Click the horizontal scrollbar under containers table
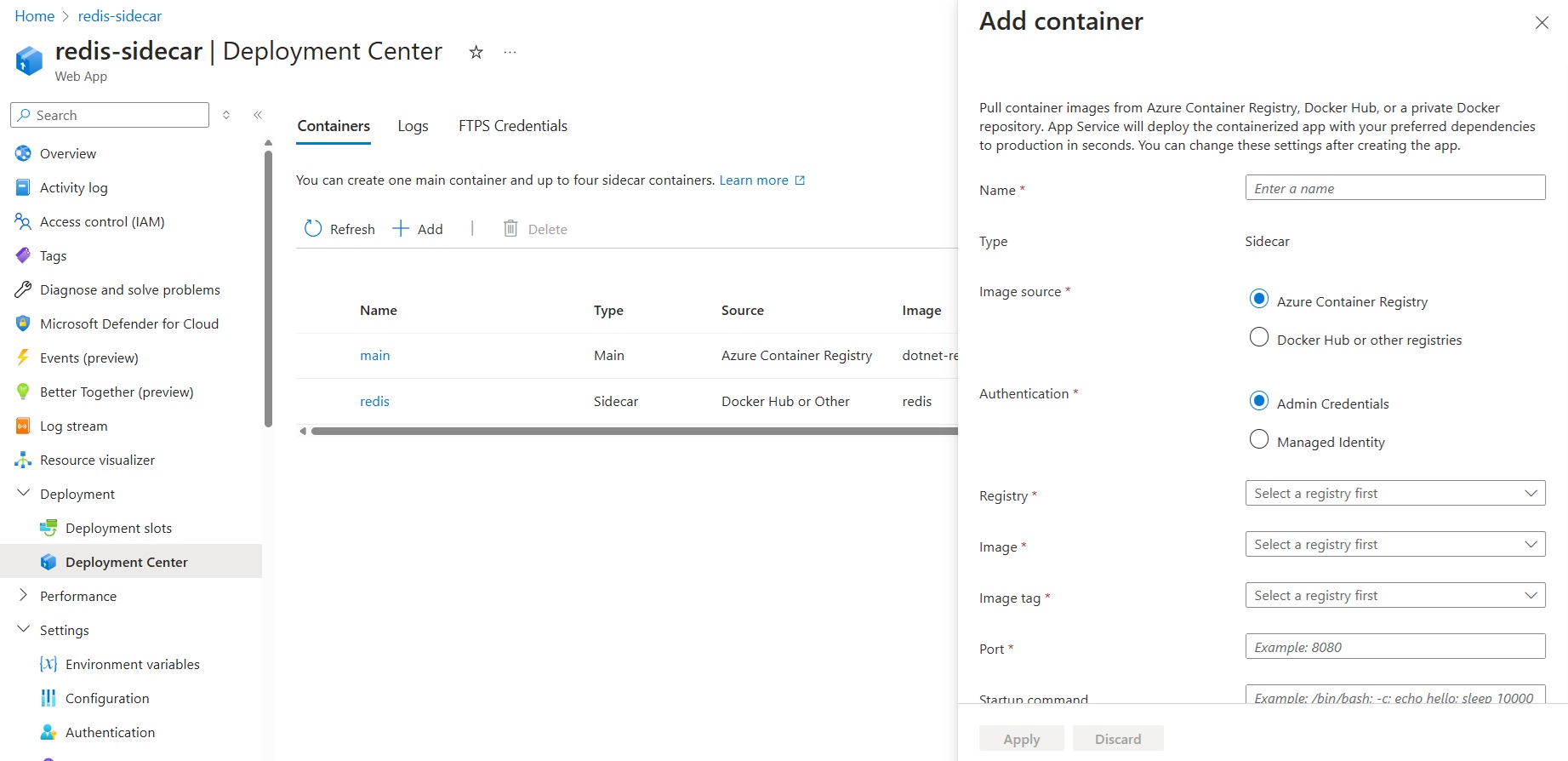This screenshot has height=761, width=1568. coord(634,431)
